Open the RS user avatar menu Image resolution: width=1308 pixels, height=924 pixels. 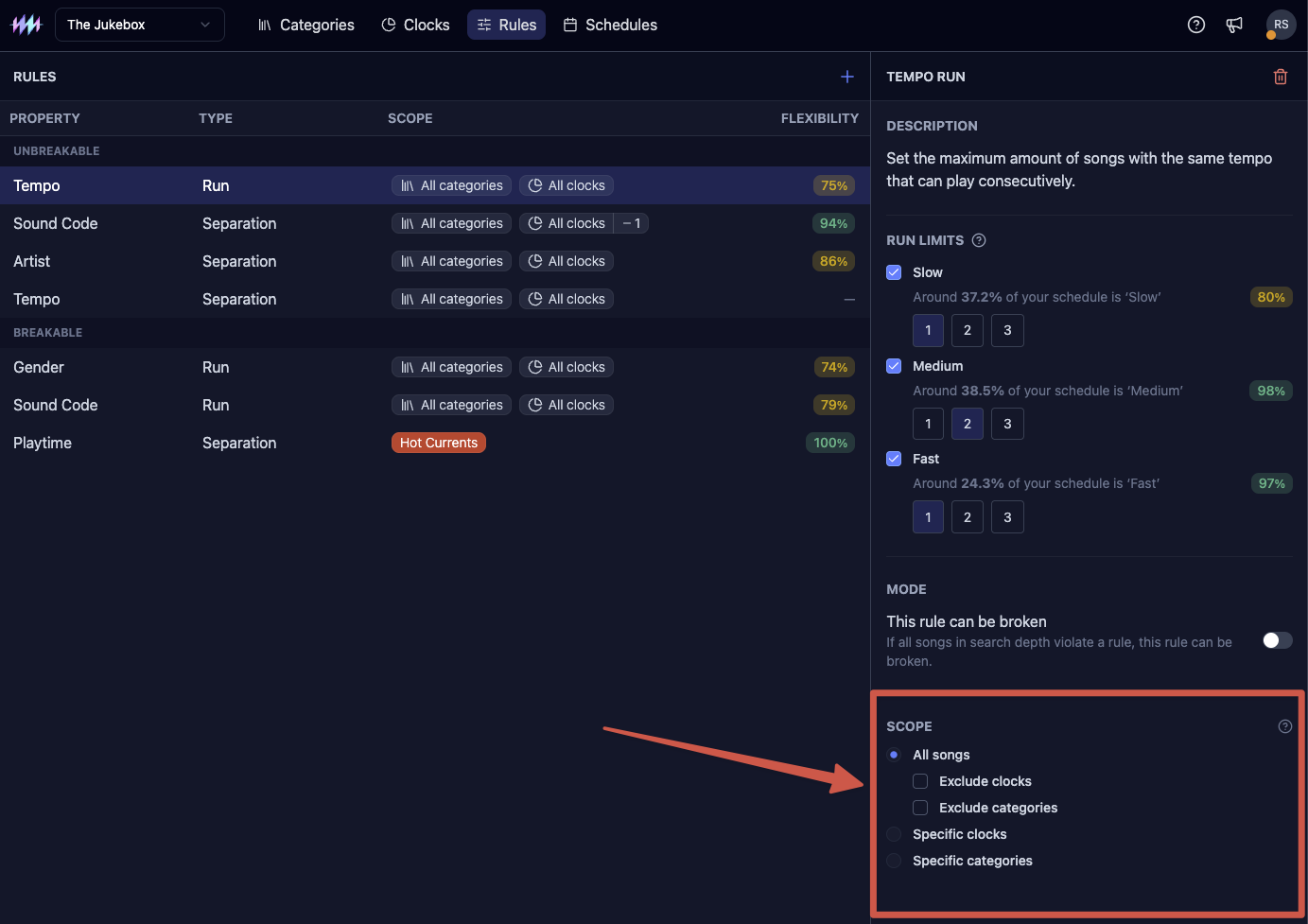point(1281,25)
